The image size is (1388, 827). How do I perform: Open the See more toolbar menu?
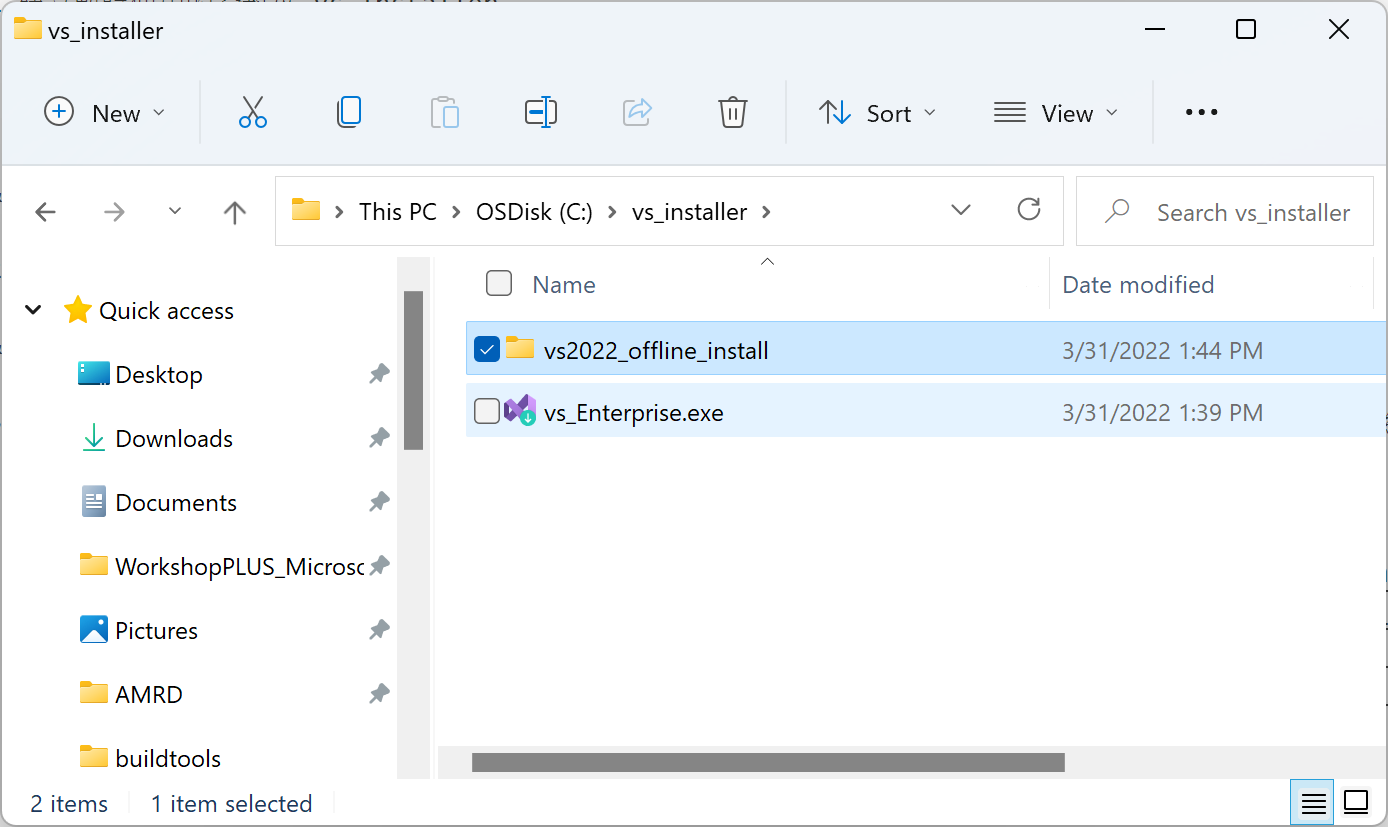click(x=1200, y=112)
